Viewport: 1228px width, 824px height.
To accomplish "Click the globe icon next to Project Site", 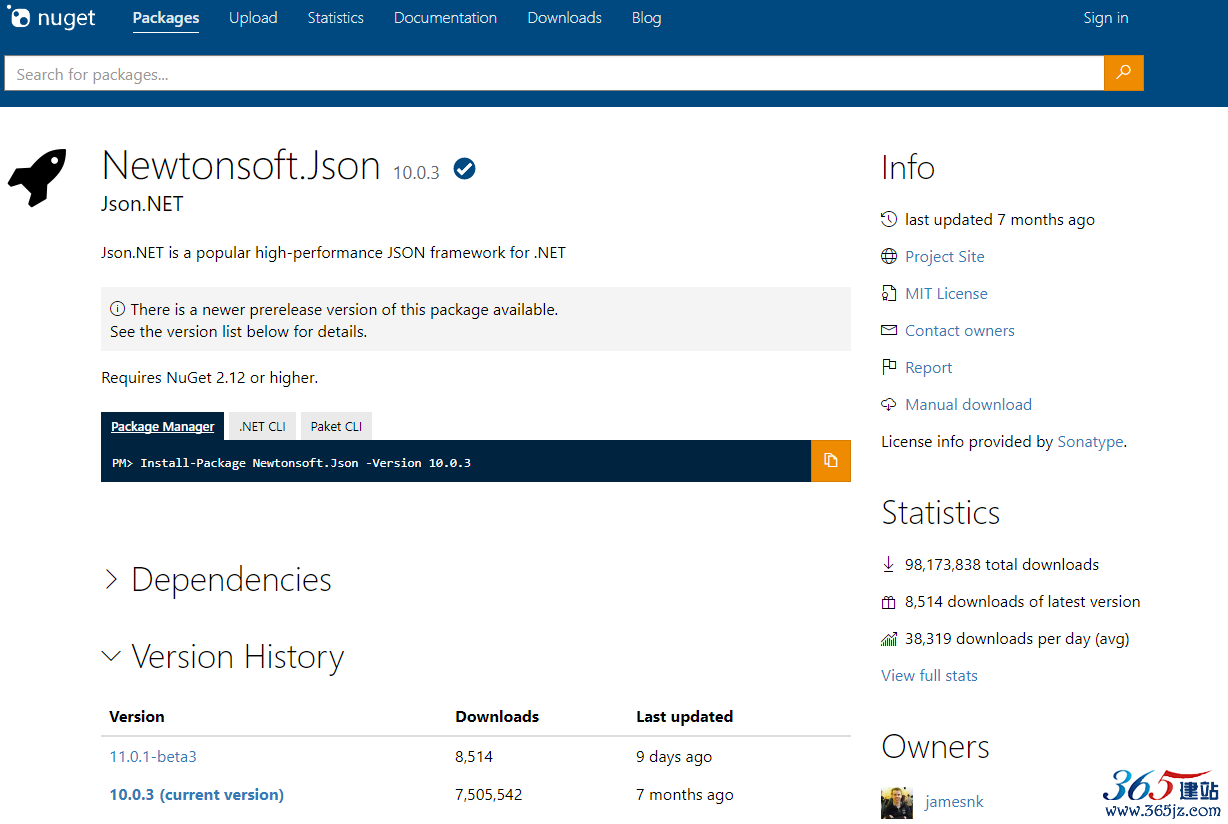I will click(889, 256).
